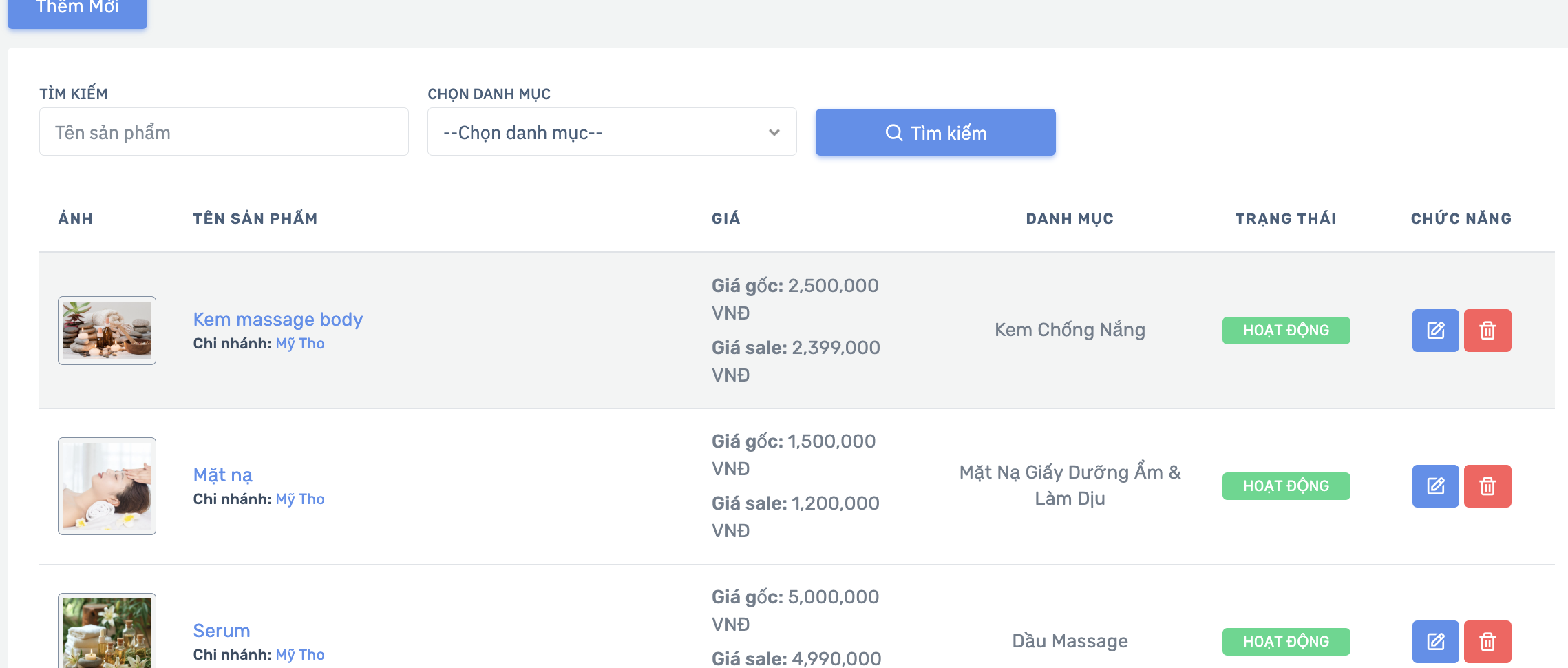Toggle Hoạt Động status badge for Mặt nạ
Screen dimensions: 1568x668
point(1286,486)
